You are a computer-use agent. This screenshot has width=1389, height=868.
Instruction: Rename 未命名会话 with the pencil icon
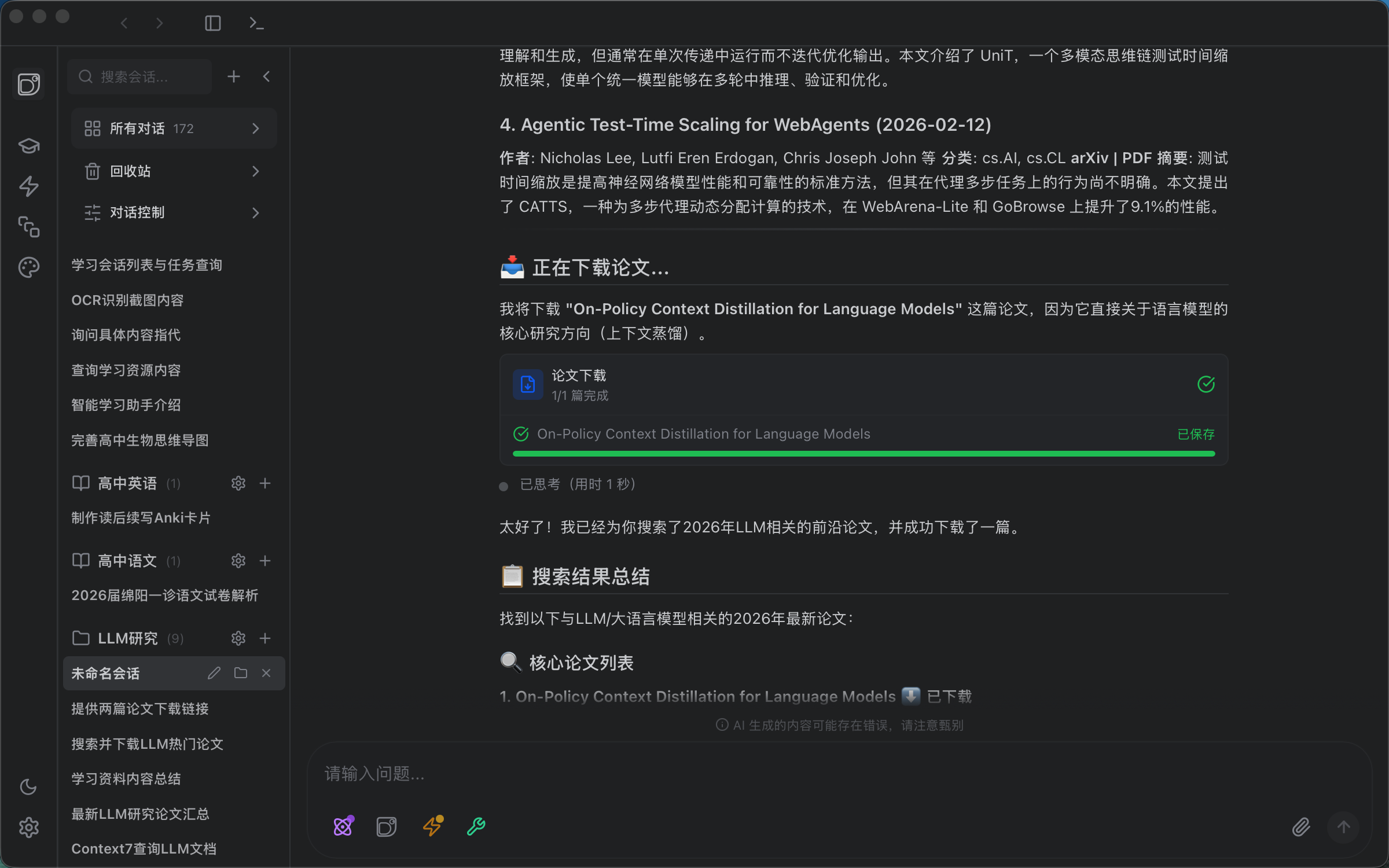coord(214,673)
